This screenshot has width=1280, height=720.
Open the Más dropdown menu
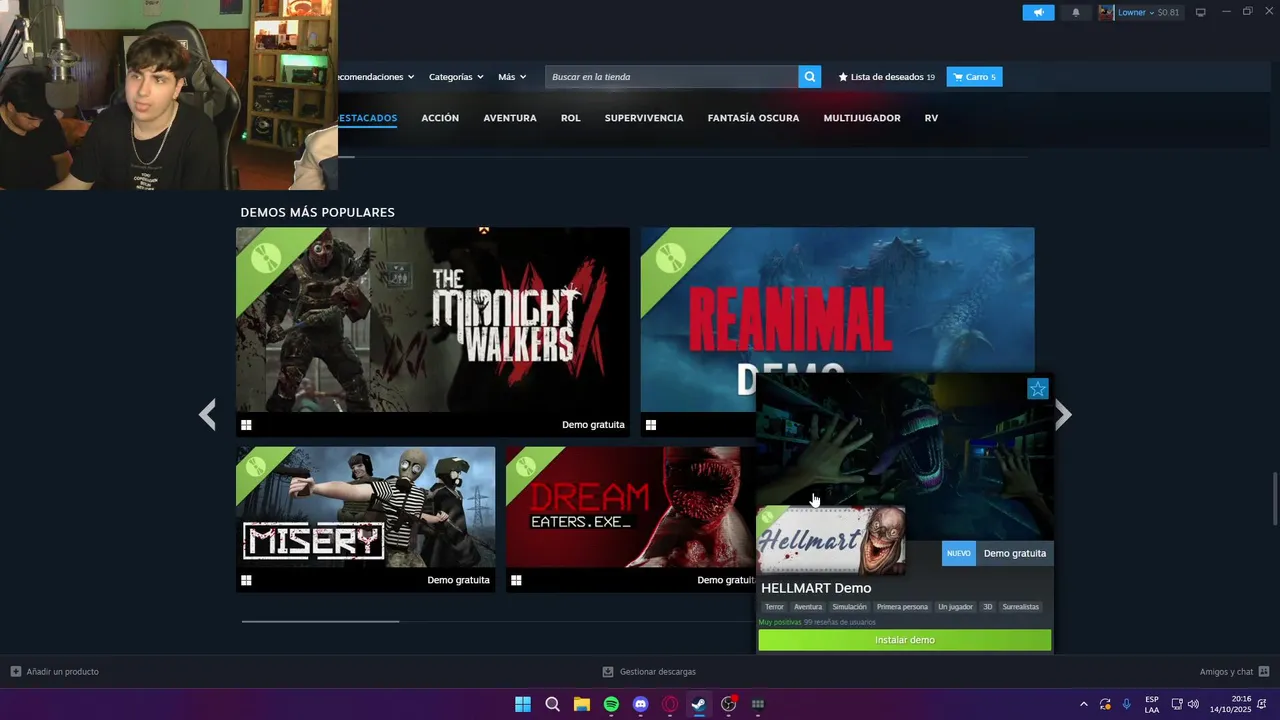click(x=512, y=77)
